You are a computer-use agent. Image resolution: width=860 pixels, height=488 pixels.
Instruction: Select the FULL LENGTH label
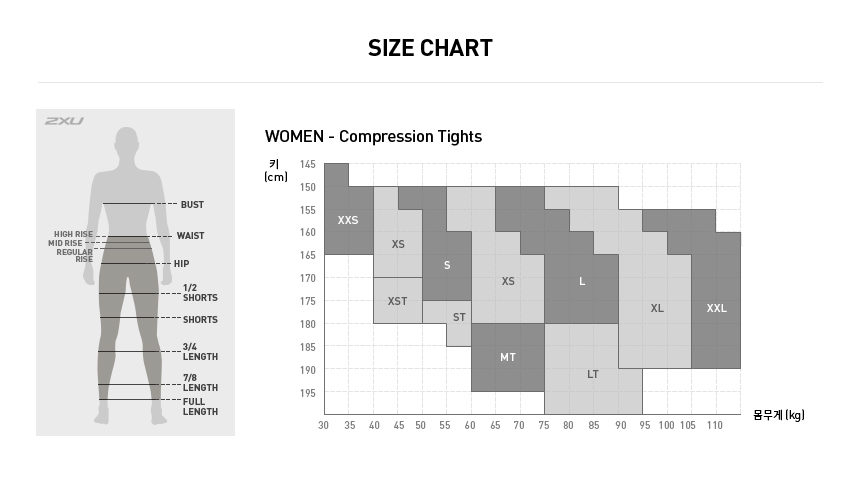point(200,406)
